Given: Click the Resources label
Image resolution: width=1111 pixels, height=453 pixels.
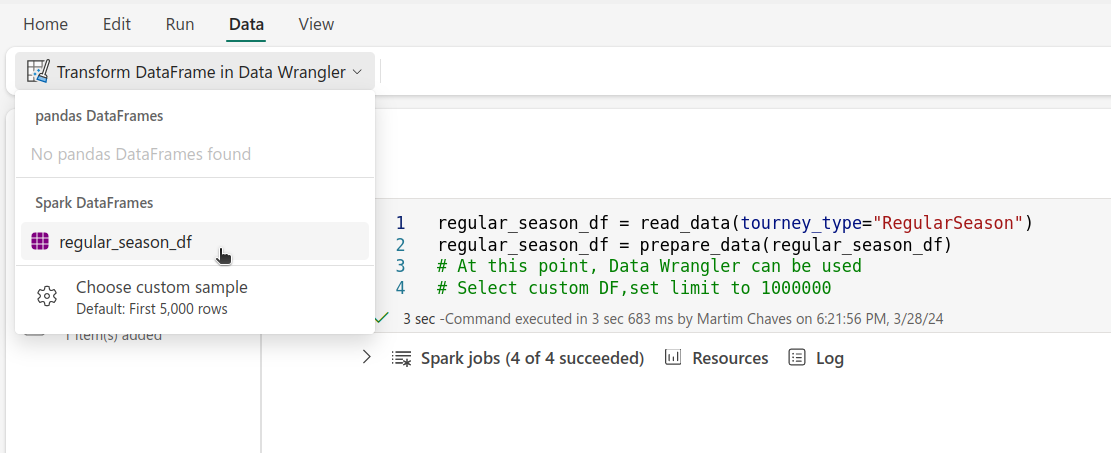Looking at the screenshot, I should tap(730, 358).
